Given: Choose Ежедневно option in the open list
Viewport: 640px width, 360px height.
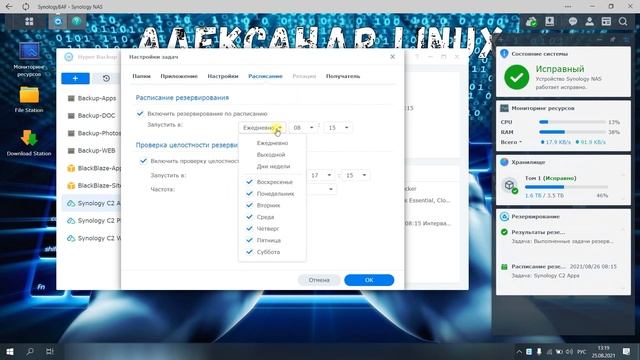Looking at the screenshot, I should click(272, 143).
